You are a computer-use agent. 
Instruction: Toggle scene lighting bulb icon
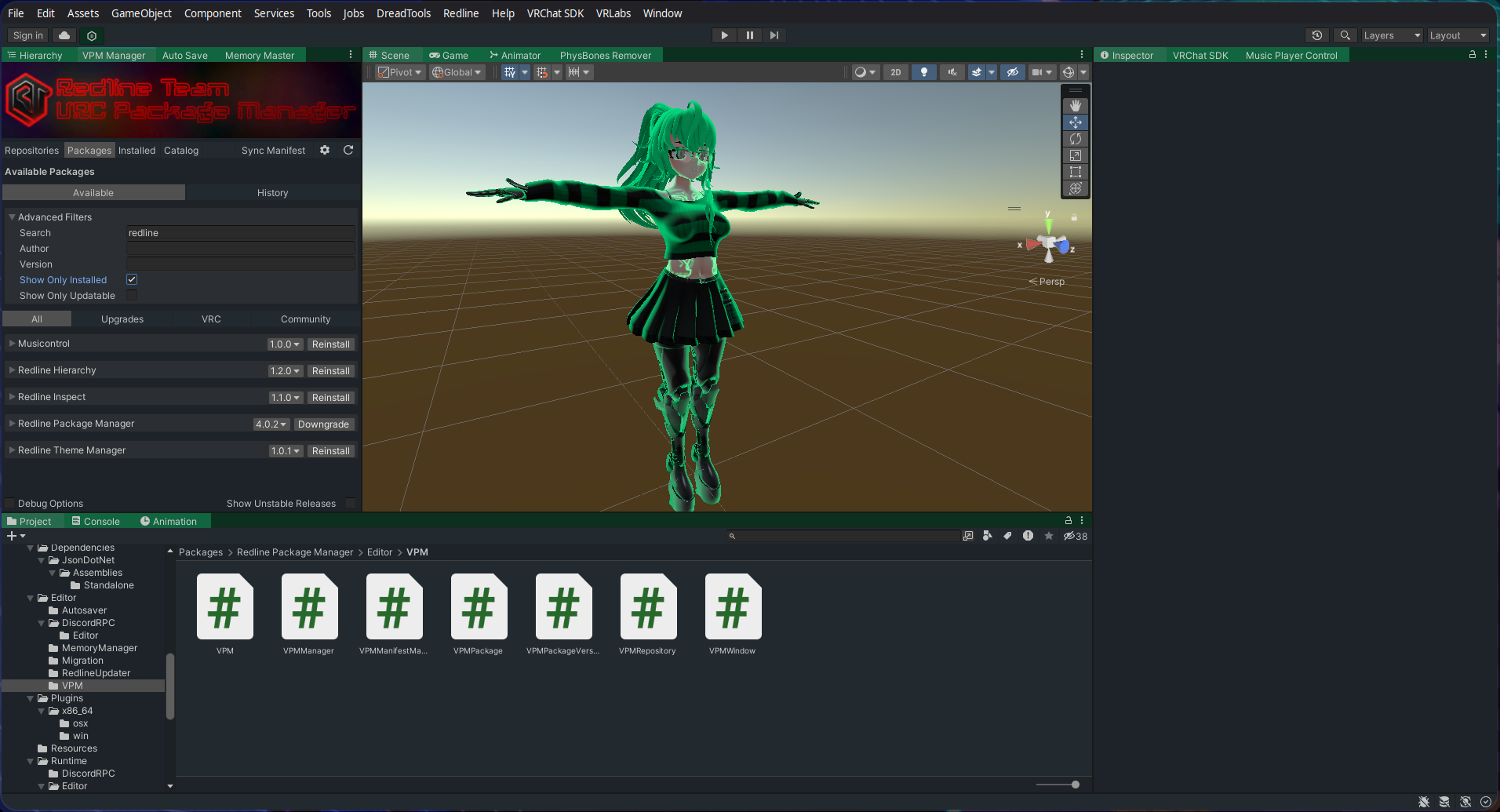tap(924, 72)
